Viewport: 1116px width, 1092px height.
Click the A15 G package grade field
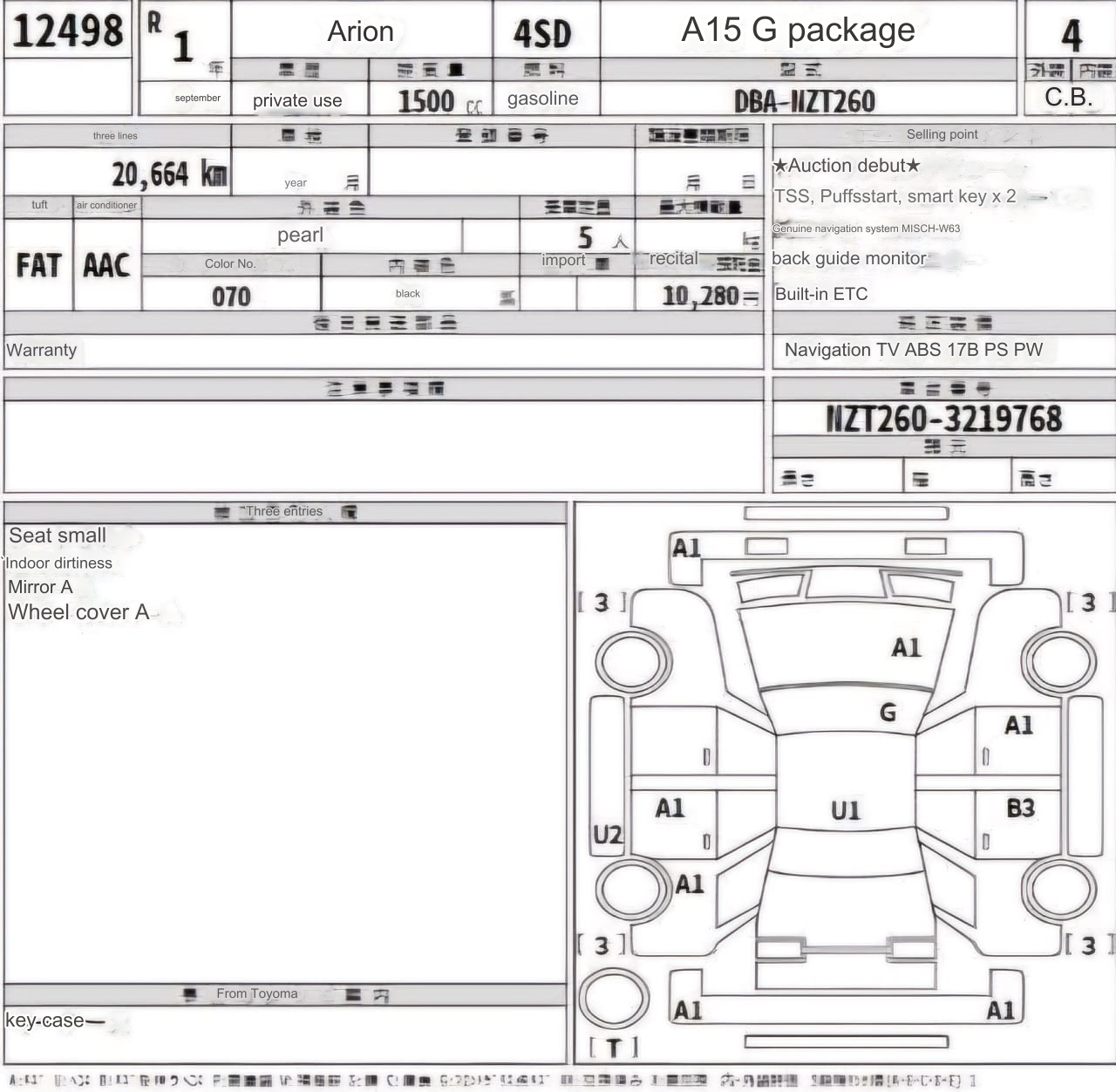tap(798, 31)
